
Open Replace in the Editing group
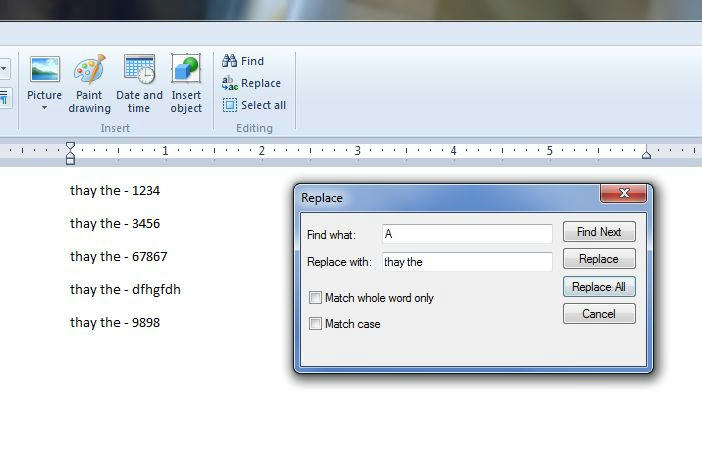tap(252, 83)
